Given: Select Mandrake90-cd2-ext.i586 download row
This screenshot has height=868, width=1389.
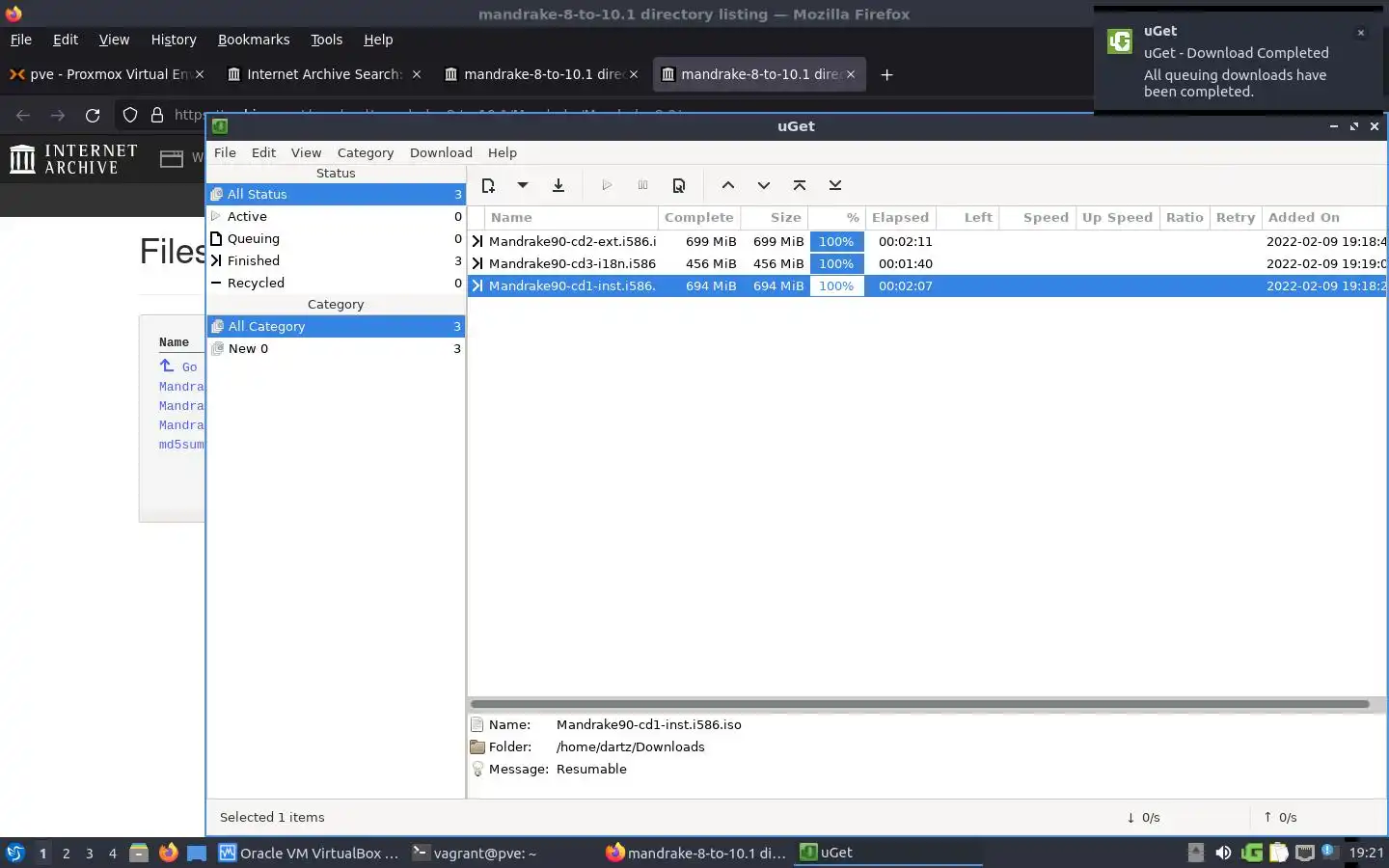Looking at the screenshot, I should 927,241.
